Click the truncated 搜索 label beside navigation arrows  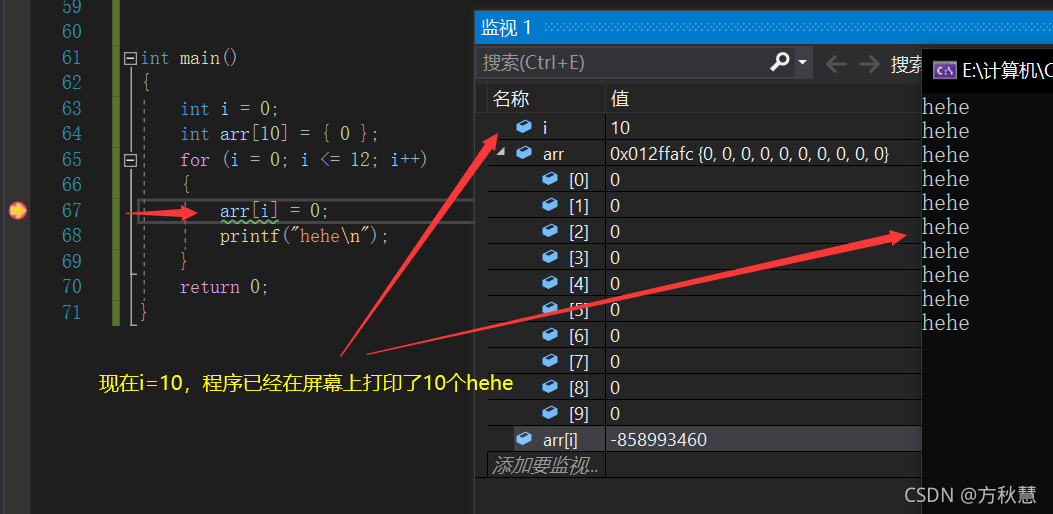point(906,65)
